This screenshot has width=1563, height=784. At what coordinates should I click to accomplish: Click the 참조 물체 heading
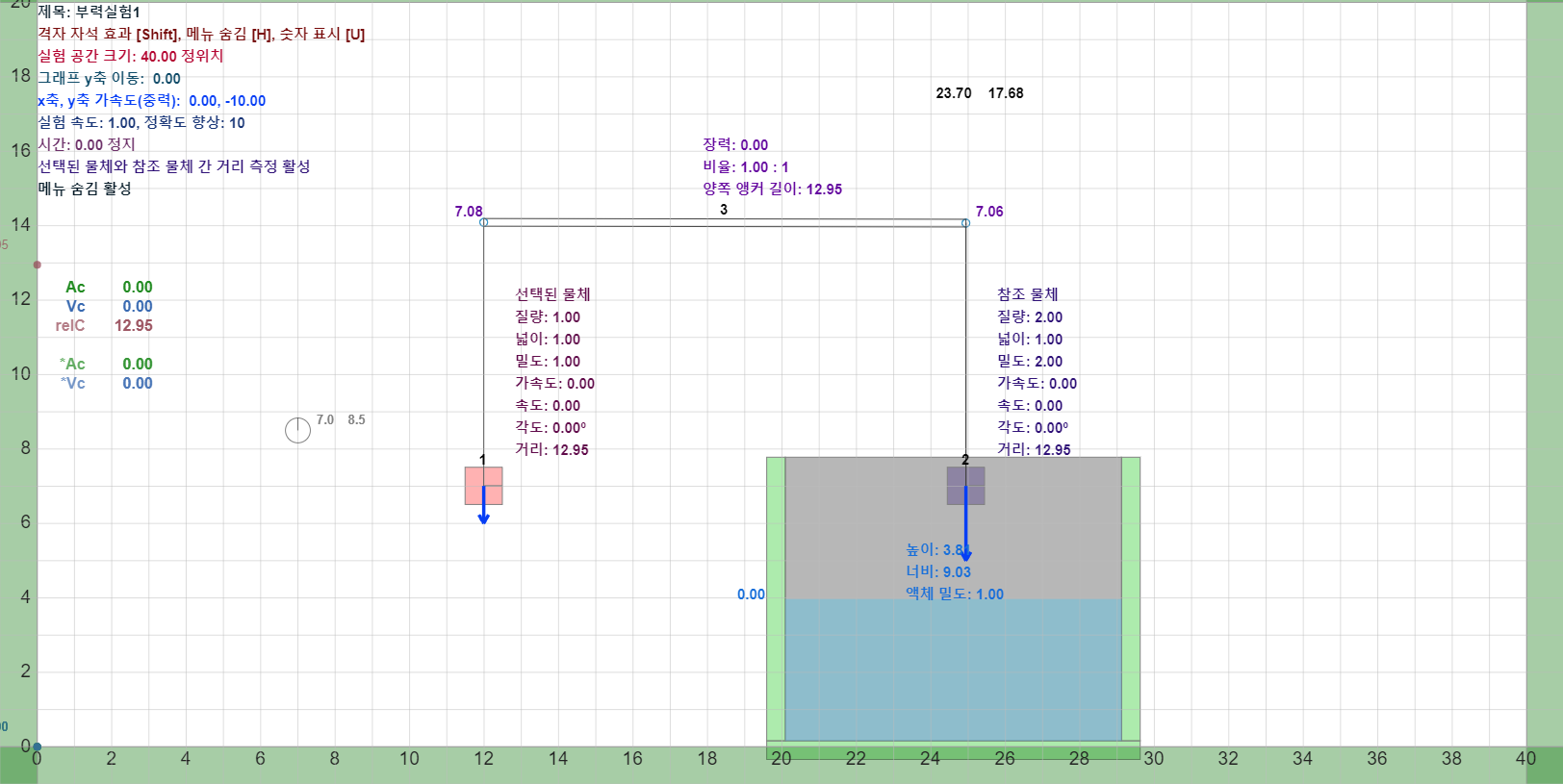pos(1027,294)
